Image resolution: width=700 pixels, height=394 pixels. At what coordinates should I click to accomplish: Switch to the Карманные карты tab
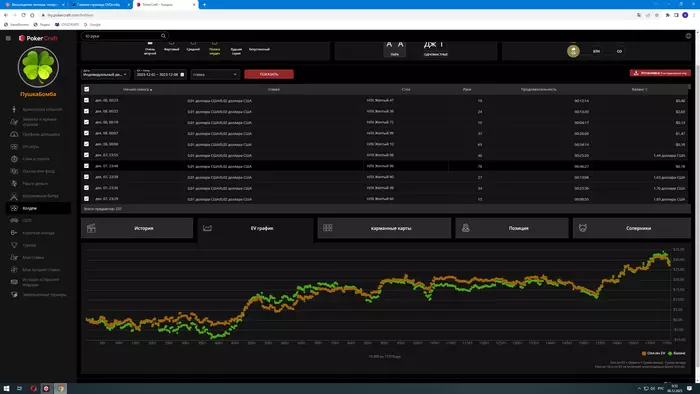click(384, 228)
